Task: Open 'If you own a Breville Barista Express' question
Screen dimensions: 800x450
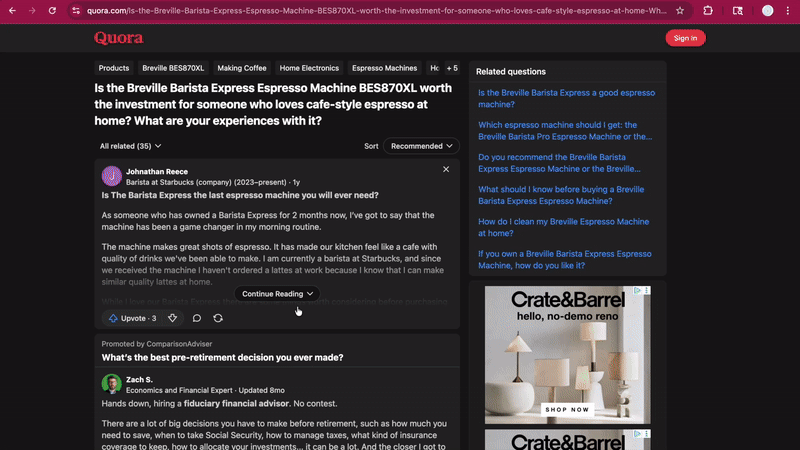Action: (564, 259)
